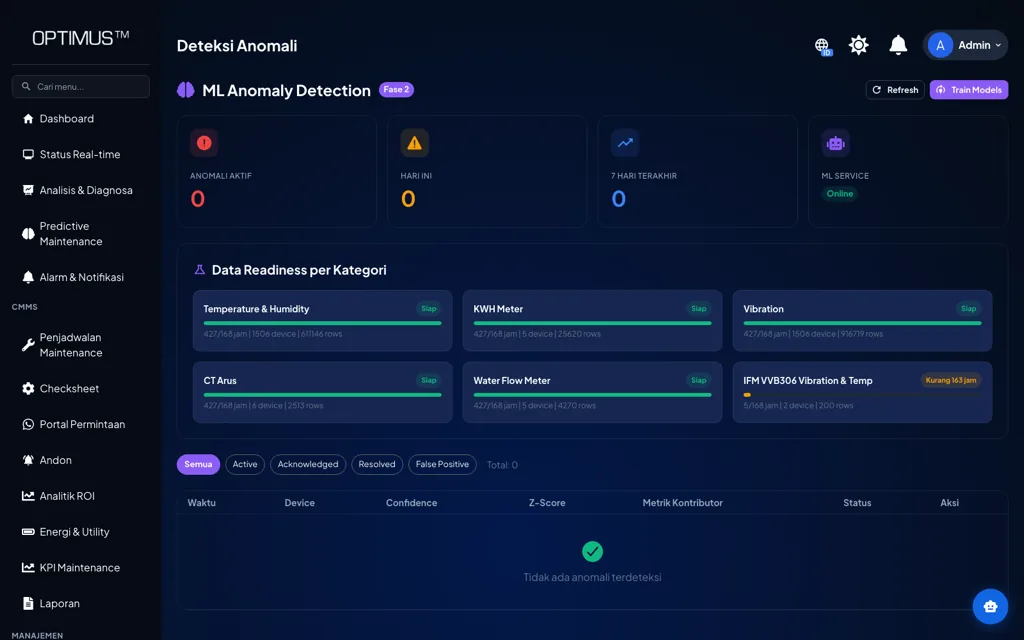Focus the Cari menu search field
The width and height of the screenshot is (1024, 640).
pyautogui.click(x=80, y=86)
